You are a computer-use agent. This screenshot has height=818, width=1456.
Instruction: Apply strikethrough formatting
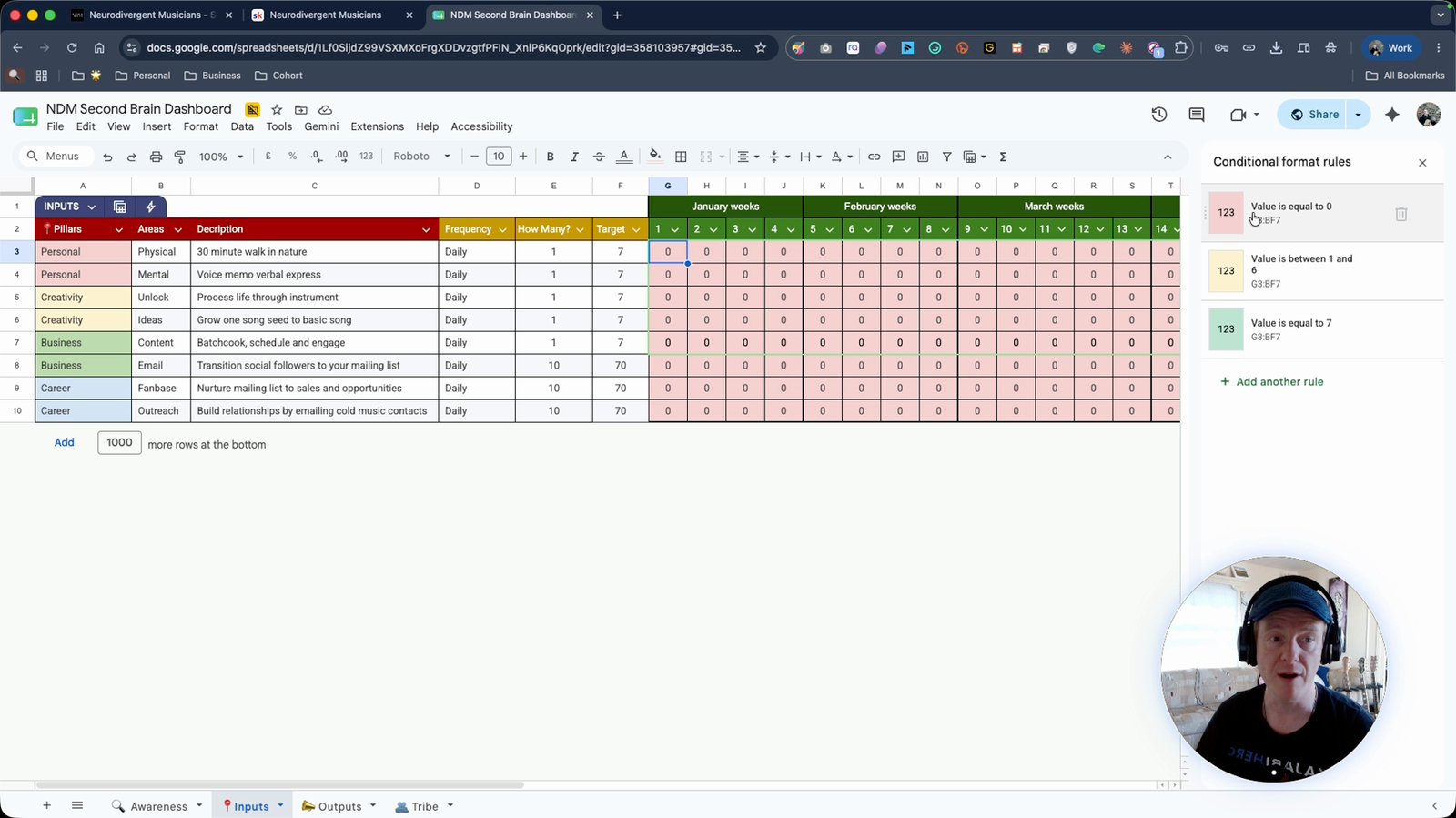(x=599, y=157)
